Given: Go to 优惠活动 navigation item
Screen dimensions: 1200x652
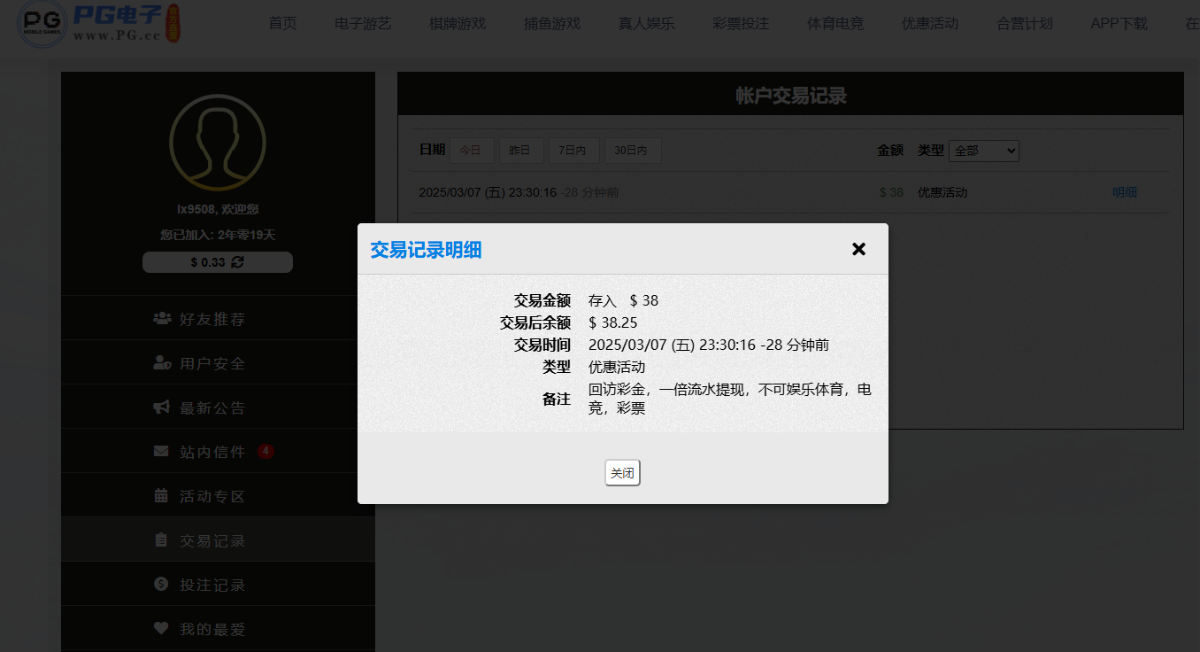Looking at the screenshot, I should [x=929, y=23].
